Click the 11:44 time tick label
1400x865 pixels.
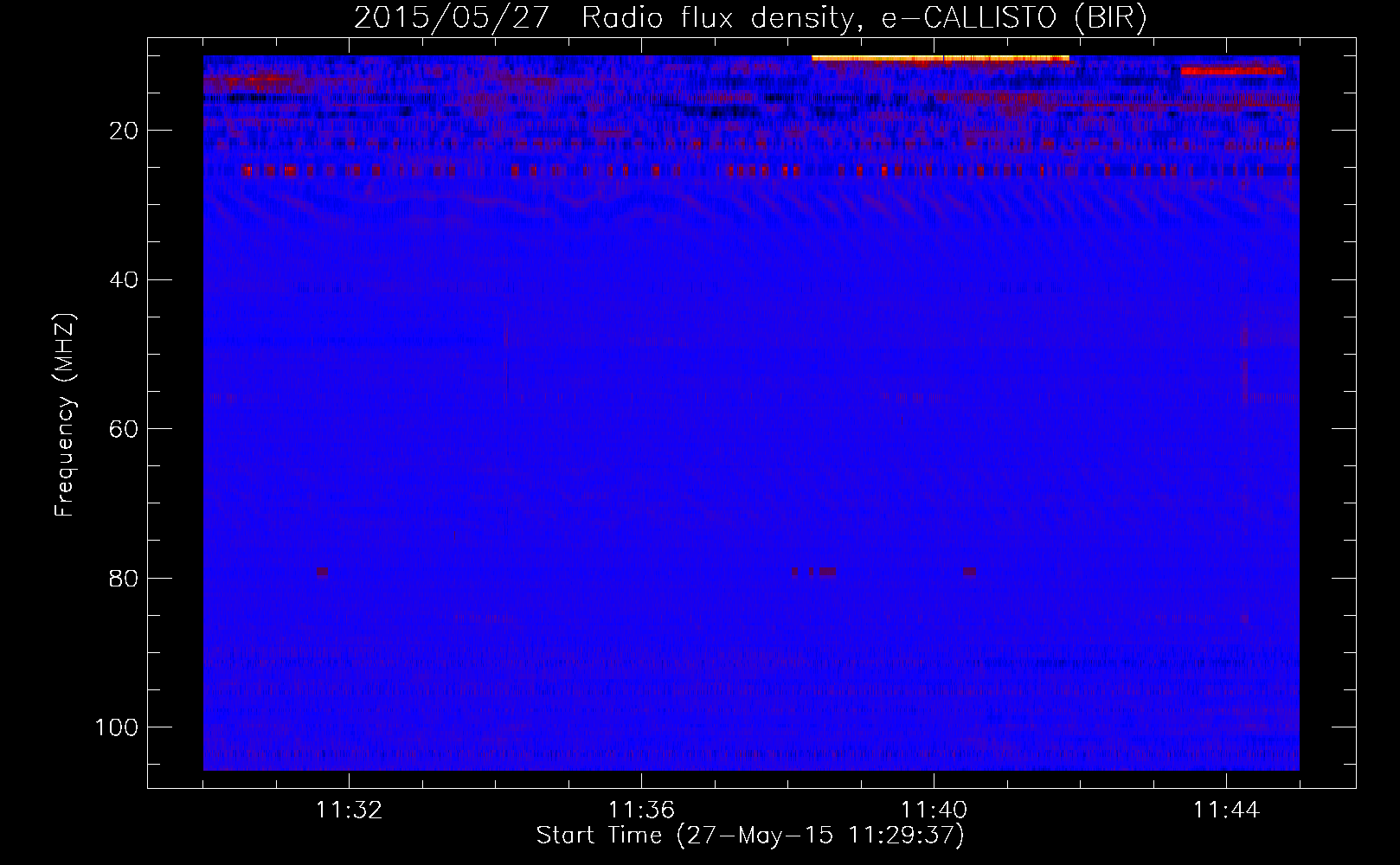pyautogui.click(x=1226, y=811)
